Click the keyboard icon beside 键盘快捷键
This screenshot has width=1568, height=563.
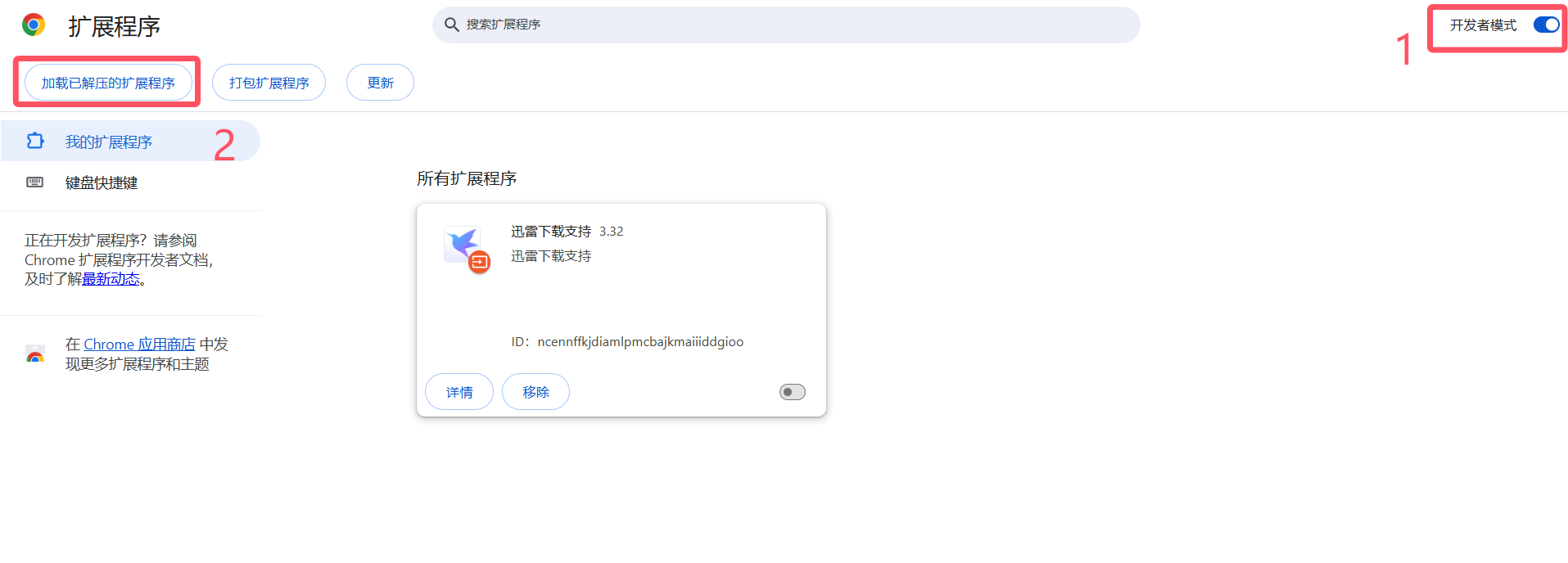pyautogui.click(x=35, y=182)
